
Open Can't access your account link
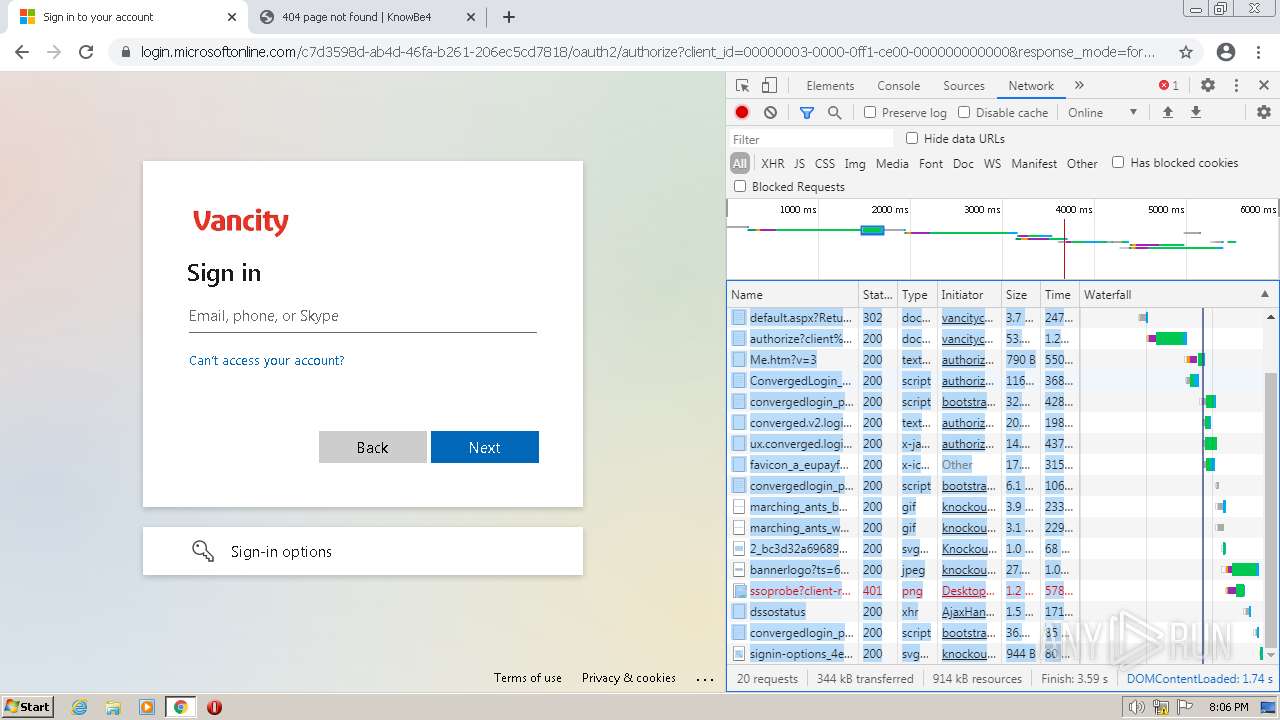(266, 361)
